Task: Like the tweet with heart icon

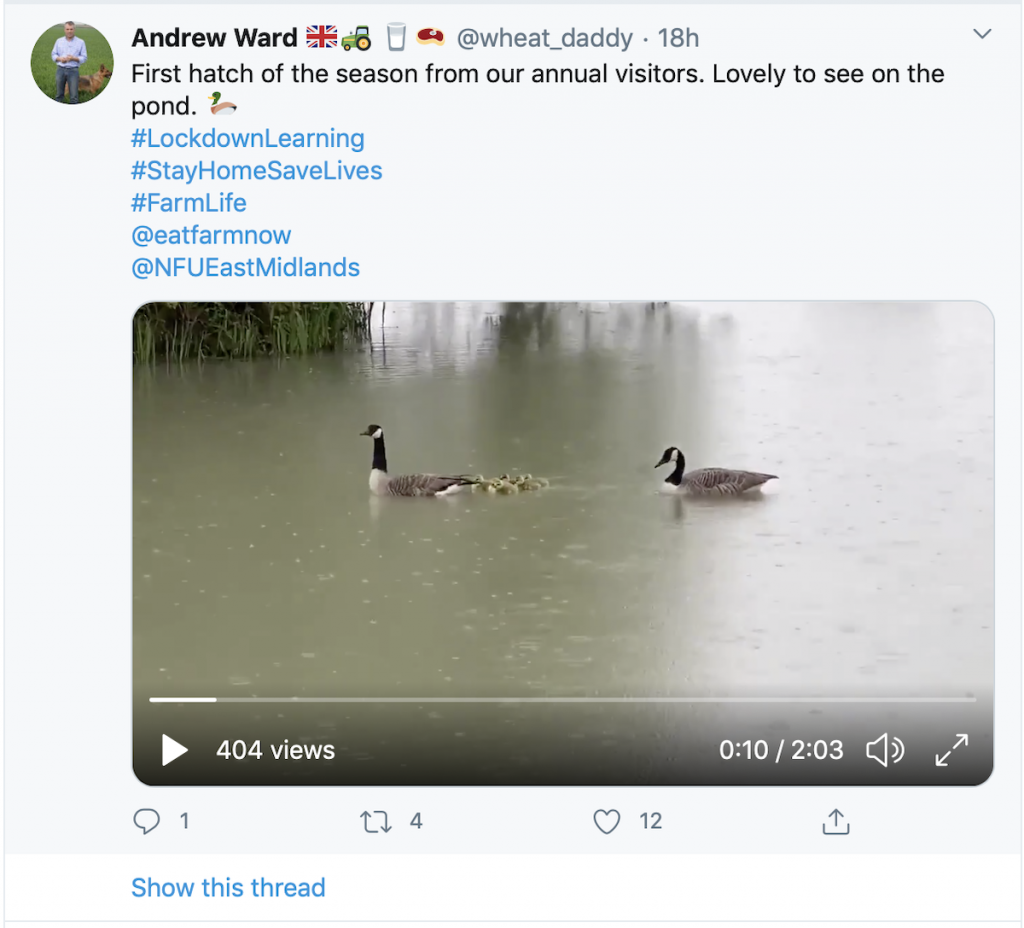Action: (x=607, y=822)
